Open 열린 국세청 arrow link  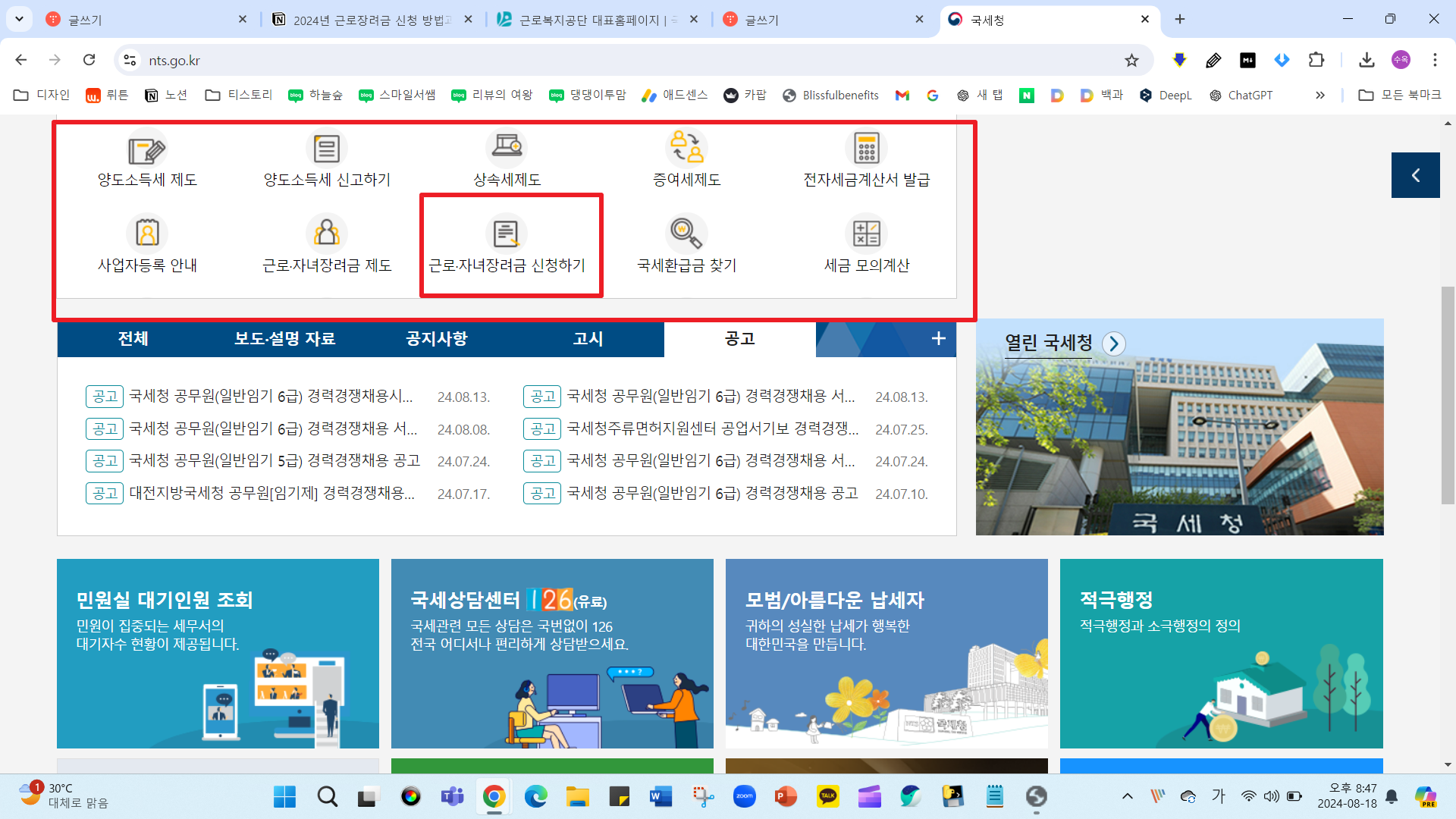pyautogui.click(x=1113, y=344)
